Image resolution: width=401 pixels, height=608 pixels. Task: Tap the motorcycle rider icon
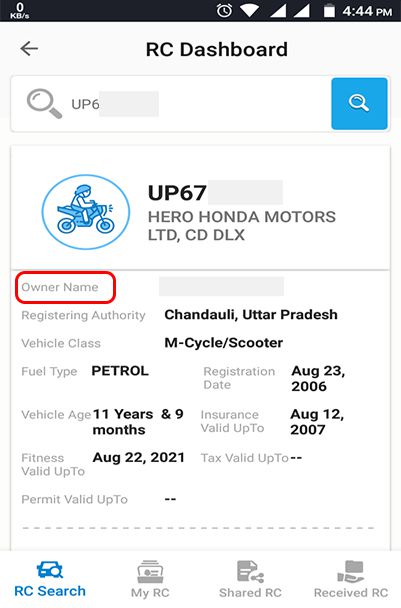pos(86,211)
